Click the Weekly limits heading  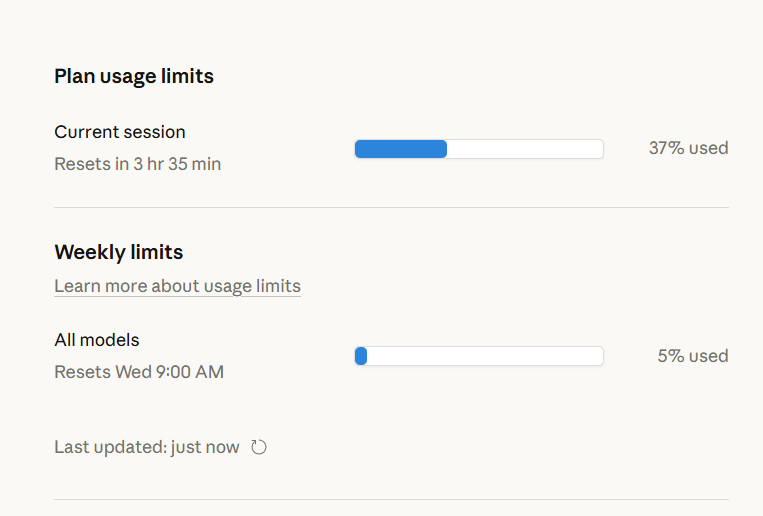(x=119, y=252)
